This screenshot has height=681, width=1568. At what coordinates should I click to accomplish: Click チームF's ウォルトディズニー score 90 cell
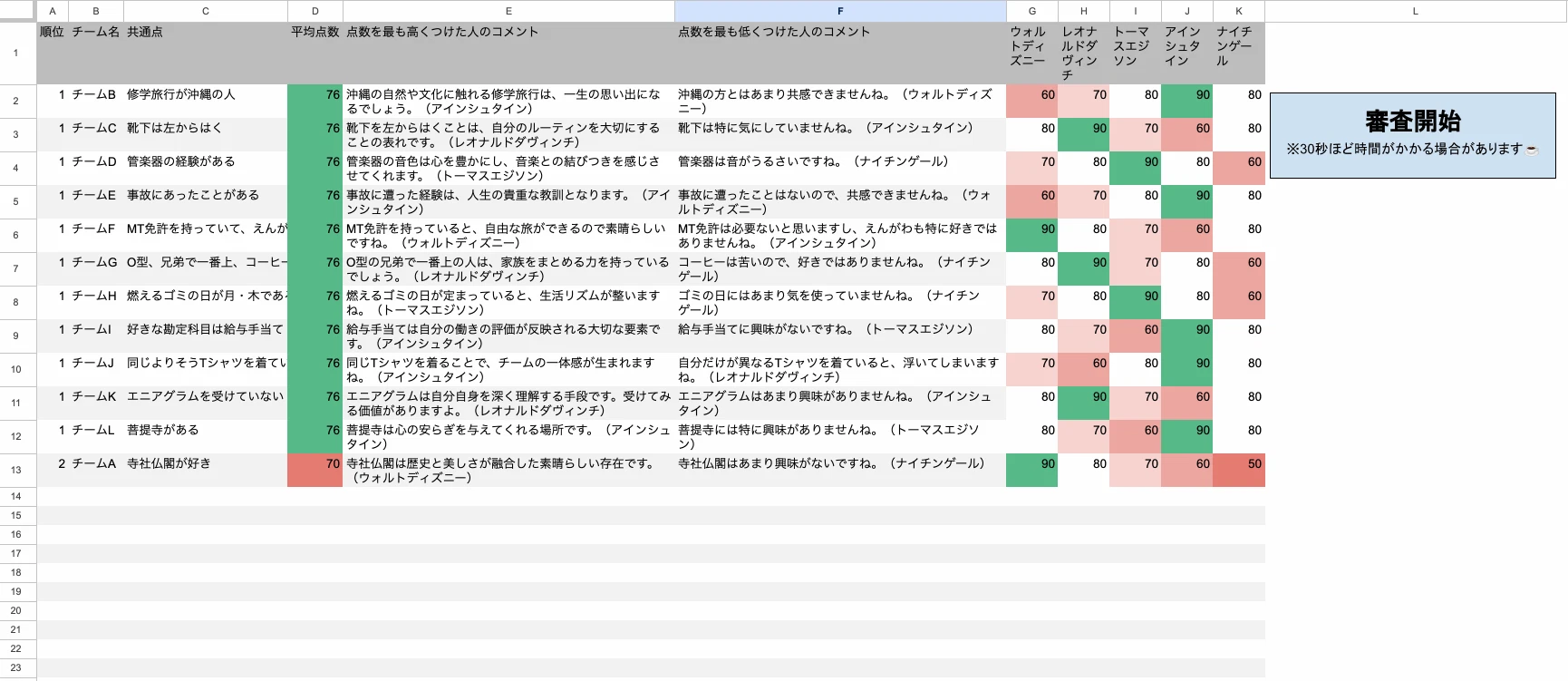pyautogui.click(x=1031, y=235)
